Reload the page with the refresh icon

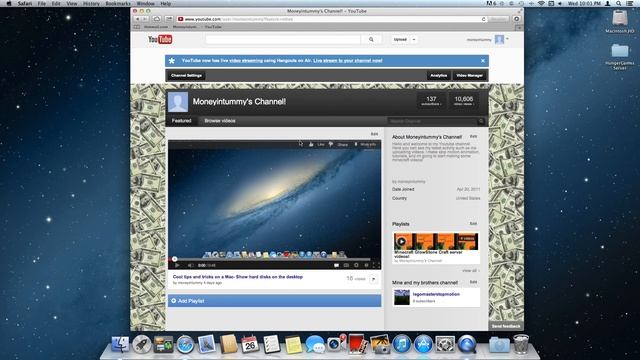tap(484, 19)
